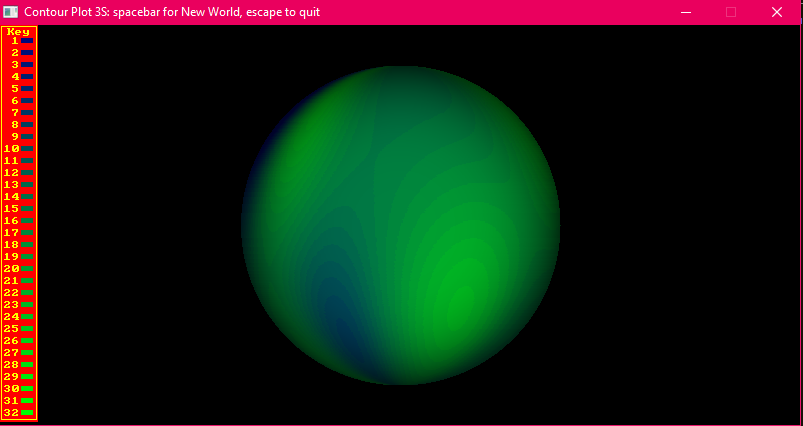803x426 pixels.
Task: Select the green swatch for level 25
Action: tap(28, 329)
